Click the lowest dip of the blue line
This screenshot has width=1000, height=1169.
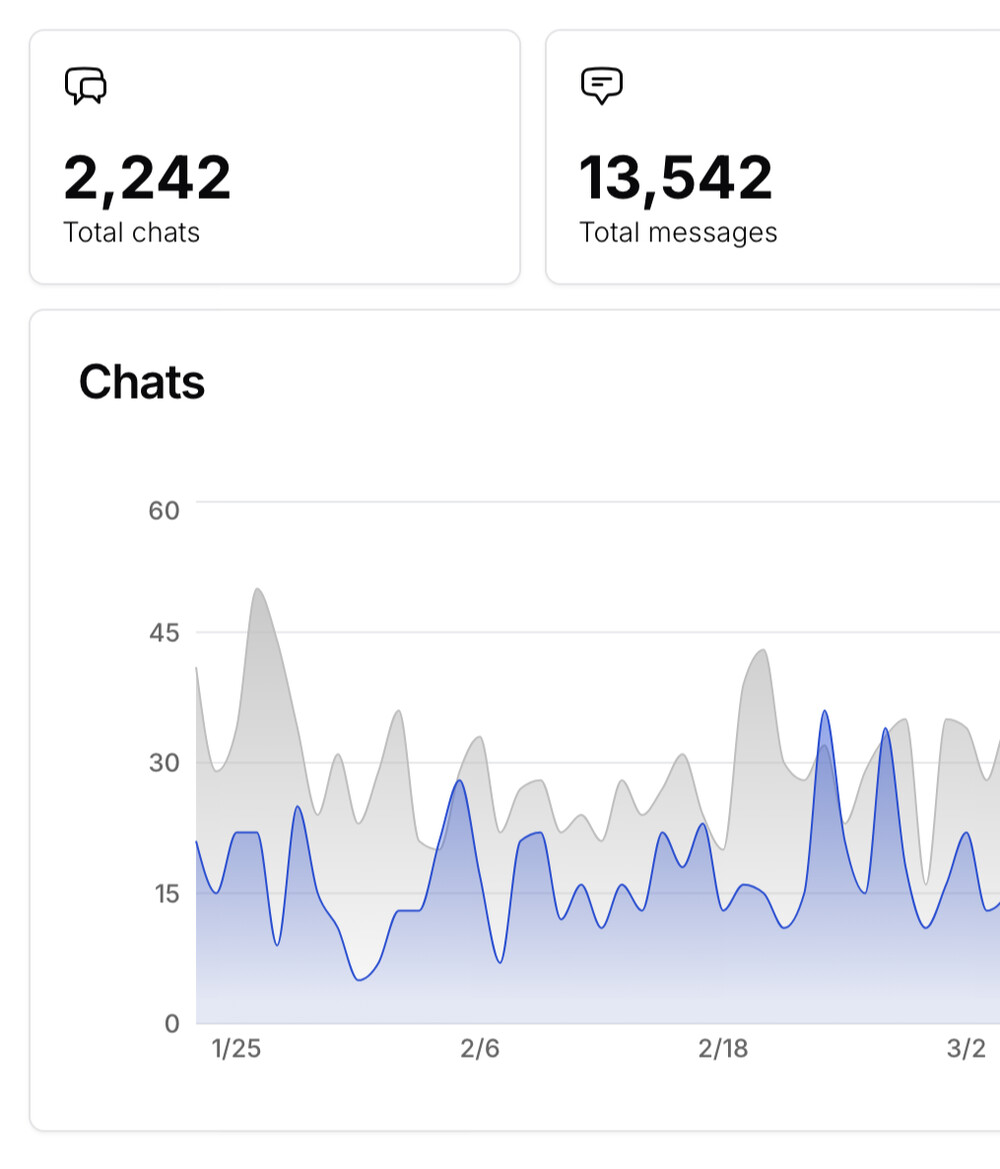pos(360,980)
